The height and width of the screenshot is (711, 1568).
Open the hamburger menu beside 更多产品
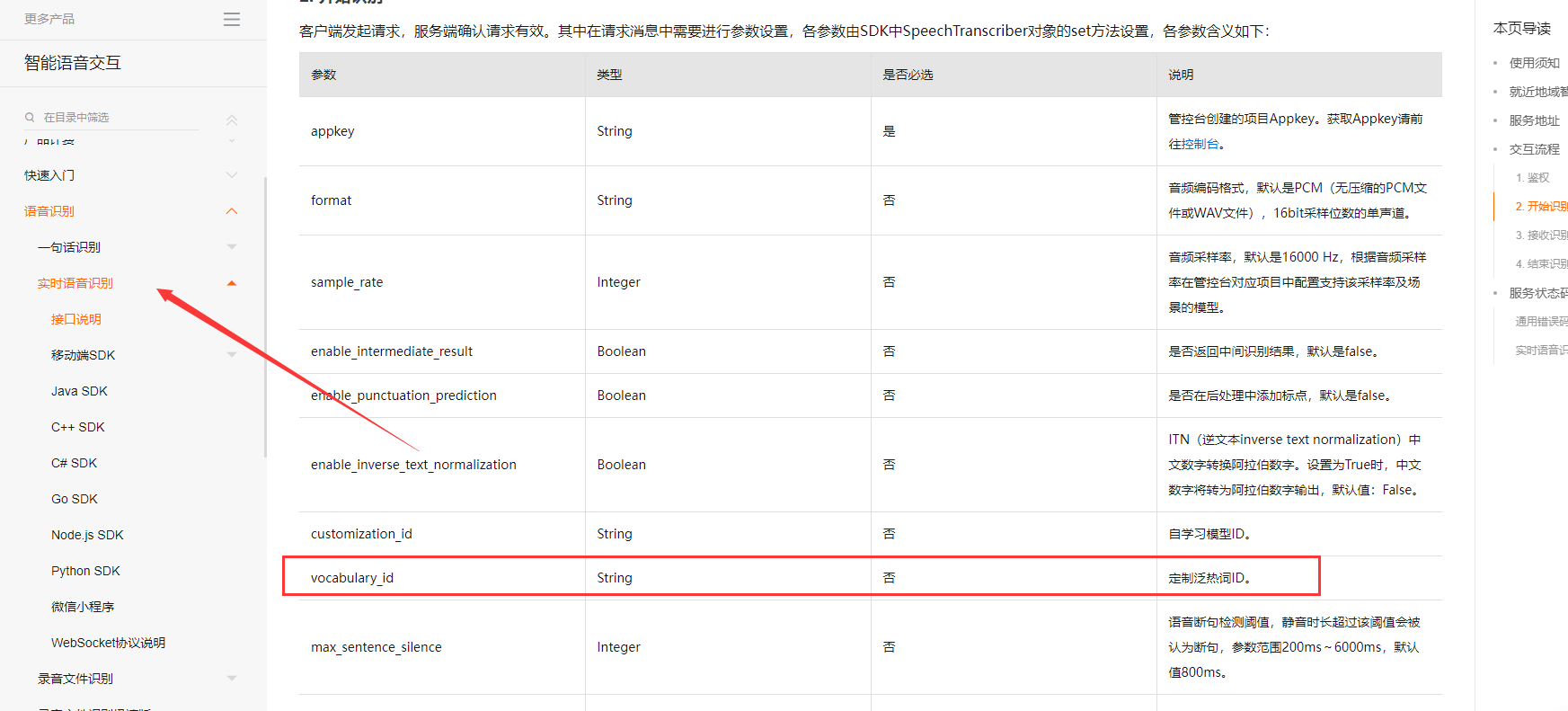[x=232, y=19]
